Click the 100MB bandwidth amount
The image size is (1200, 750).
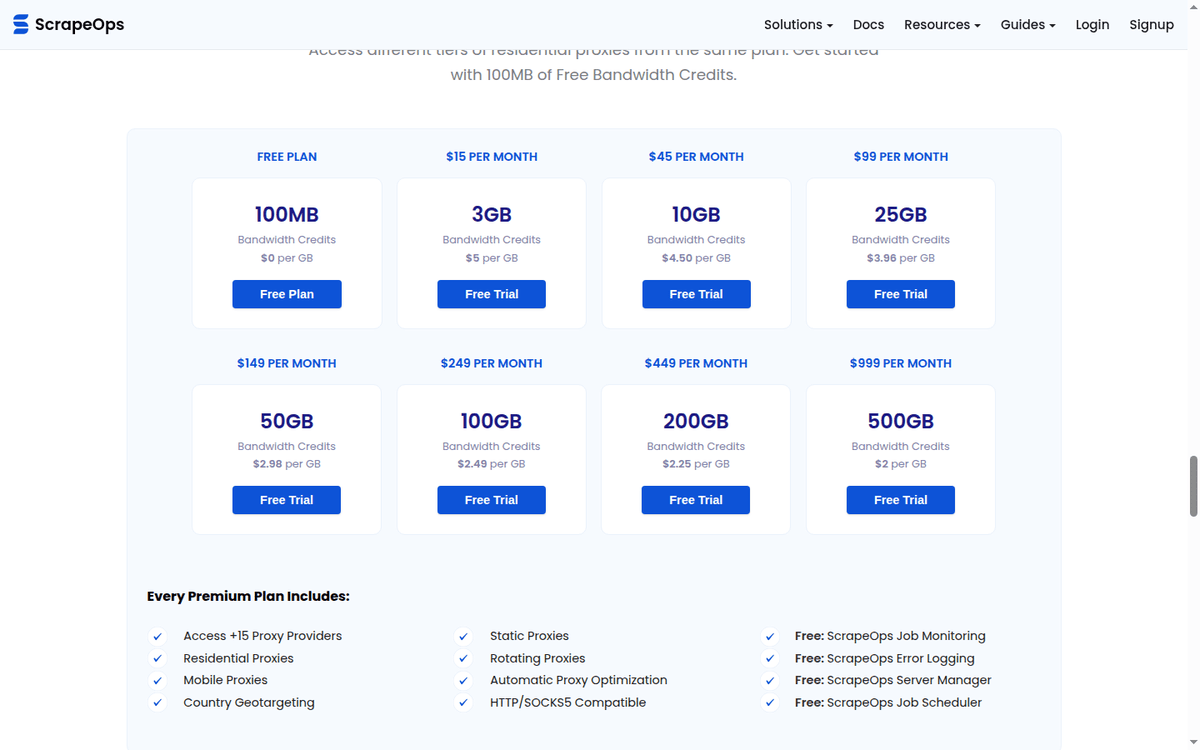(287, 214)
